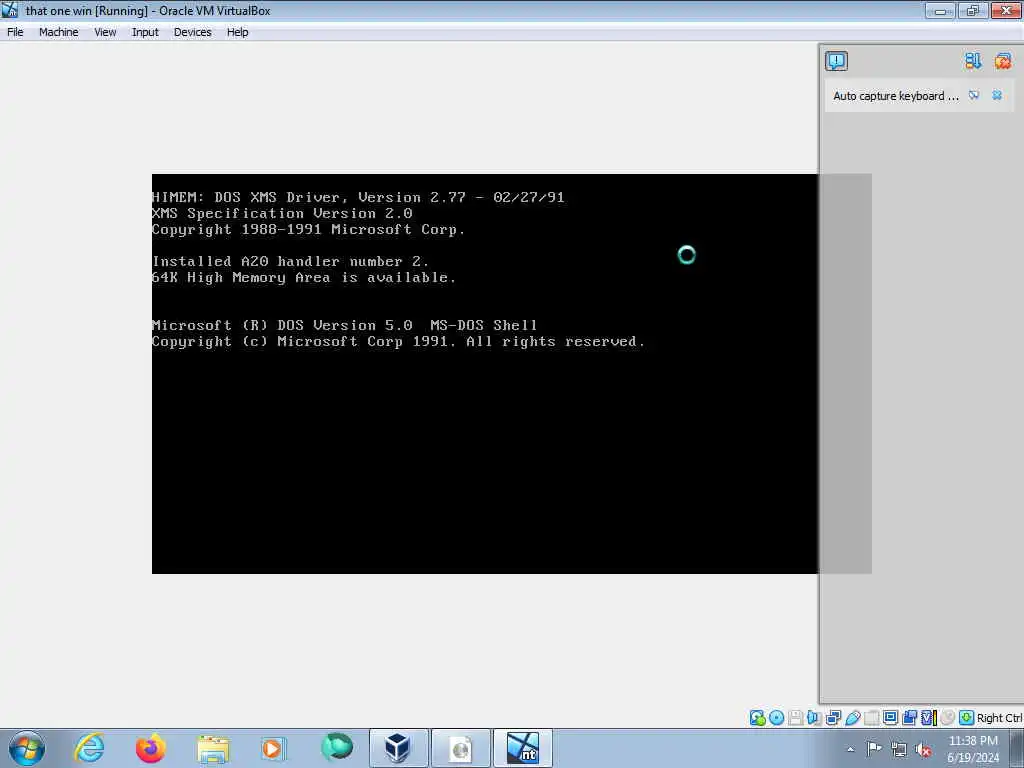The image size is (1024, 768).
Task: Switch to the disc image taskbar window
Action: point(460,748)
